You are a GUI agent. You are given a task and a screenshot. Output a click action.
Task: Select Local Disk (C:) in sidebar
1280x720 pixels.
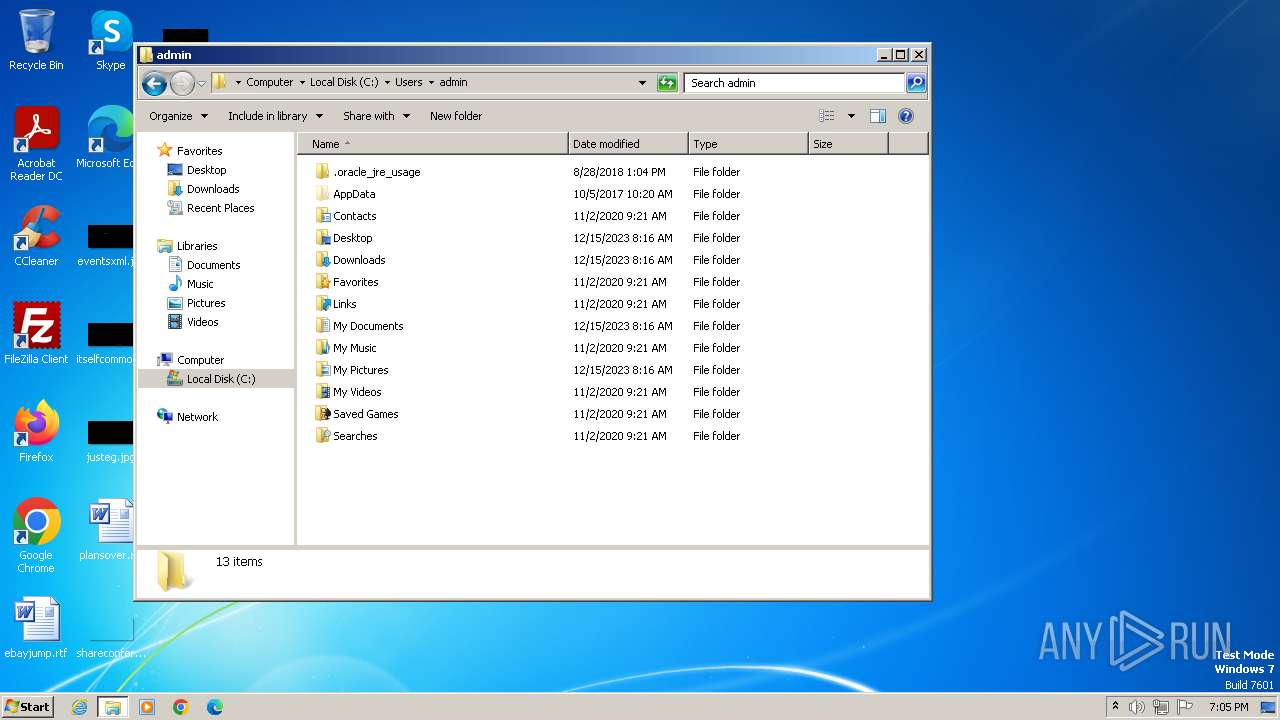[x=220, y=379]
